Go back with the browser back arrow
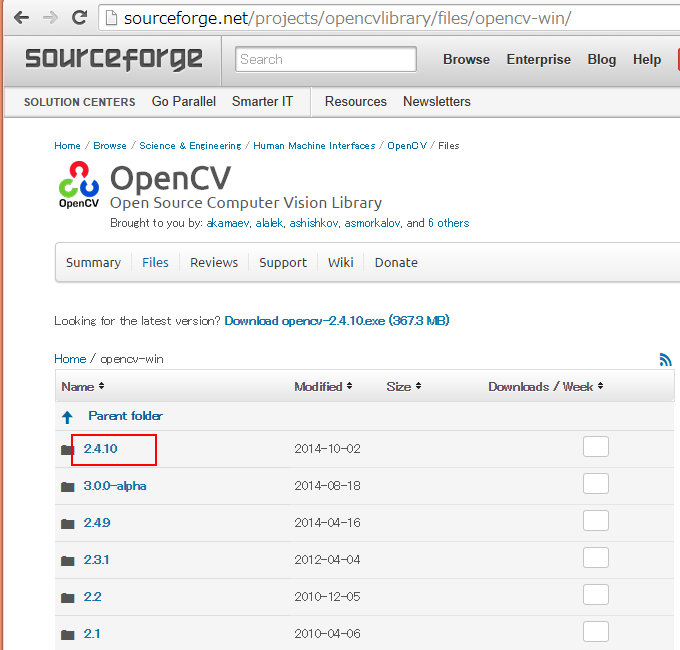 click(21, 18)
